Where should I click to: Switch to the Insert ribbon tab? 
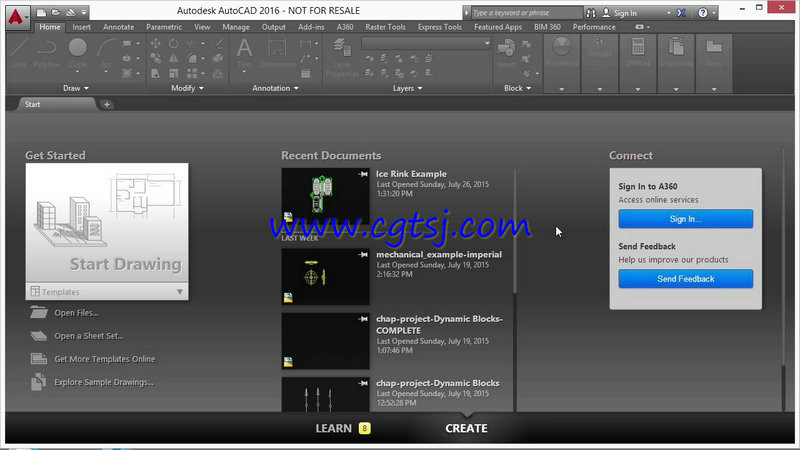pos(82,27)
